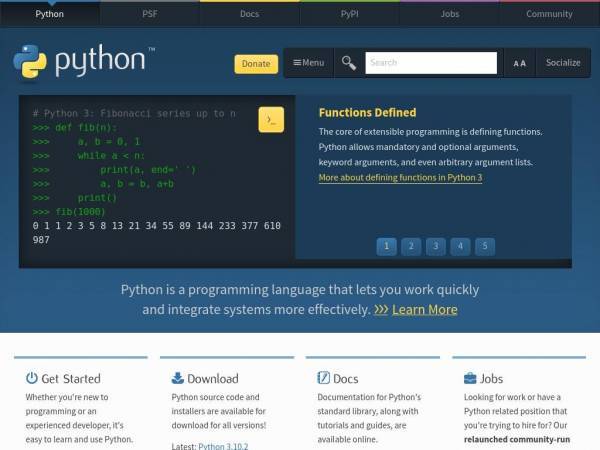Click the Docs notepad icon
The height and width of the screenshot is (450, 600).
pos(323,378)
